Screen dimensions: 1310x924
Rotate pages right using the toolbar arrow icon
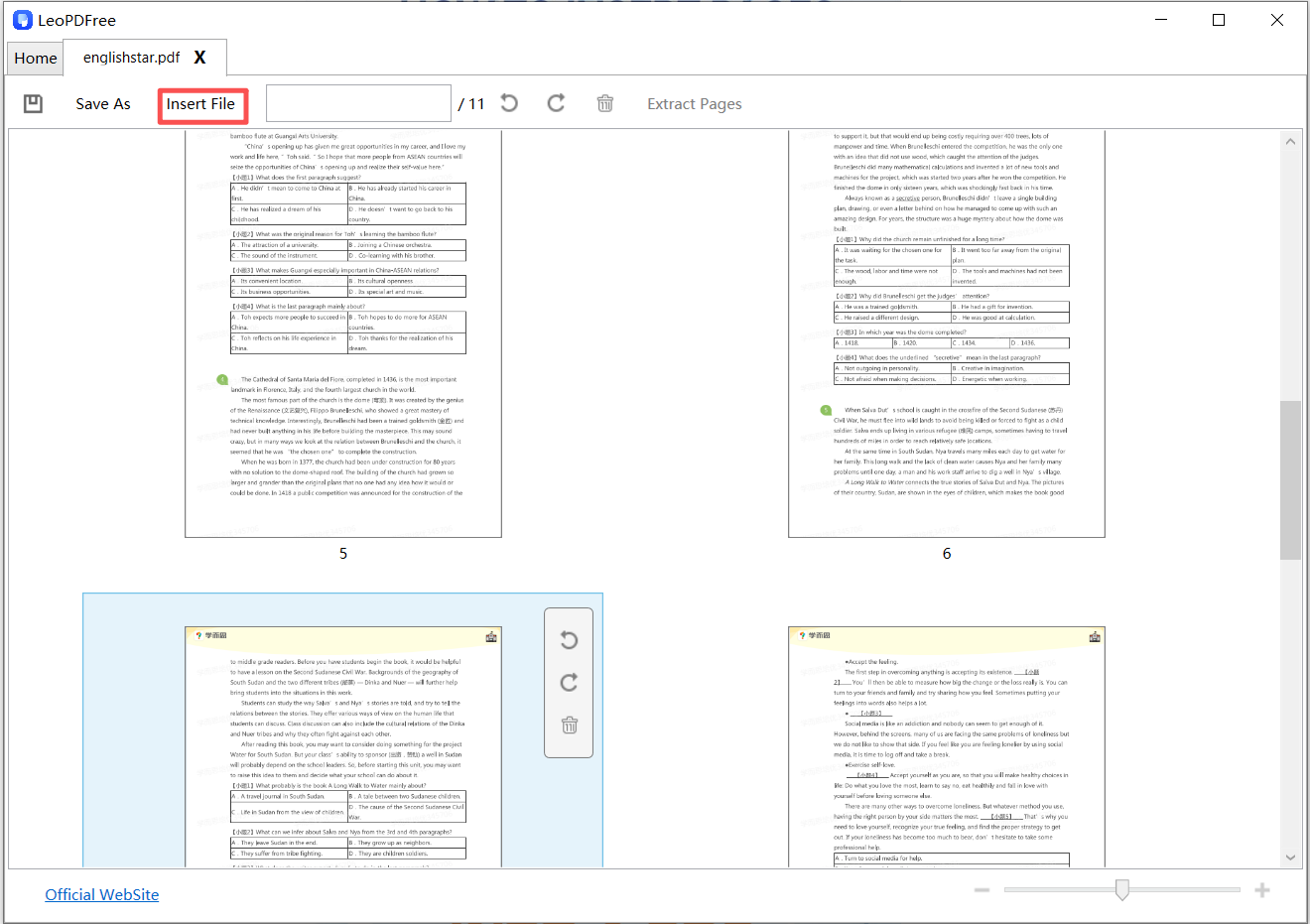click(x=556, y=103)
